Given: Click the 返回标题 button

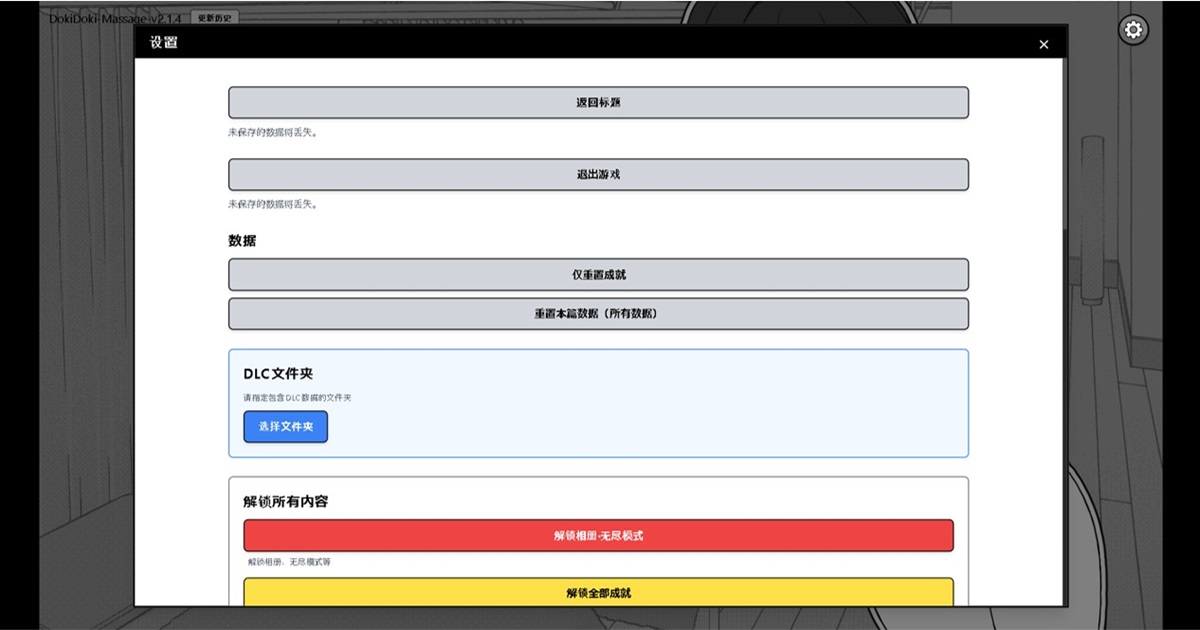Looking at the screenshot, I should pos(598,102).
